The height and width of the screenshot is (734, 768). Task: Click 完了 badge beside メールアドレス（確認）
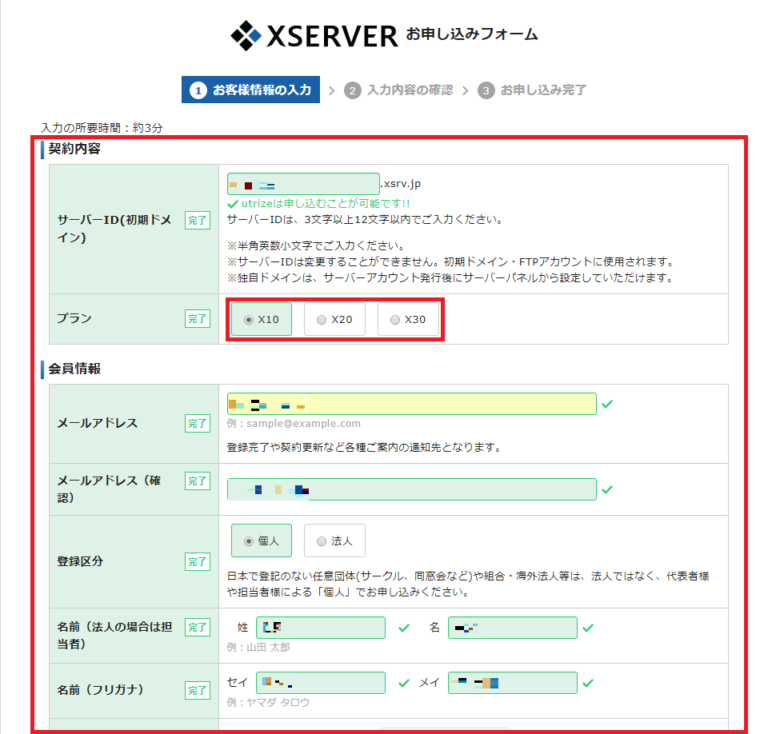pos(197,481)
